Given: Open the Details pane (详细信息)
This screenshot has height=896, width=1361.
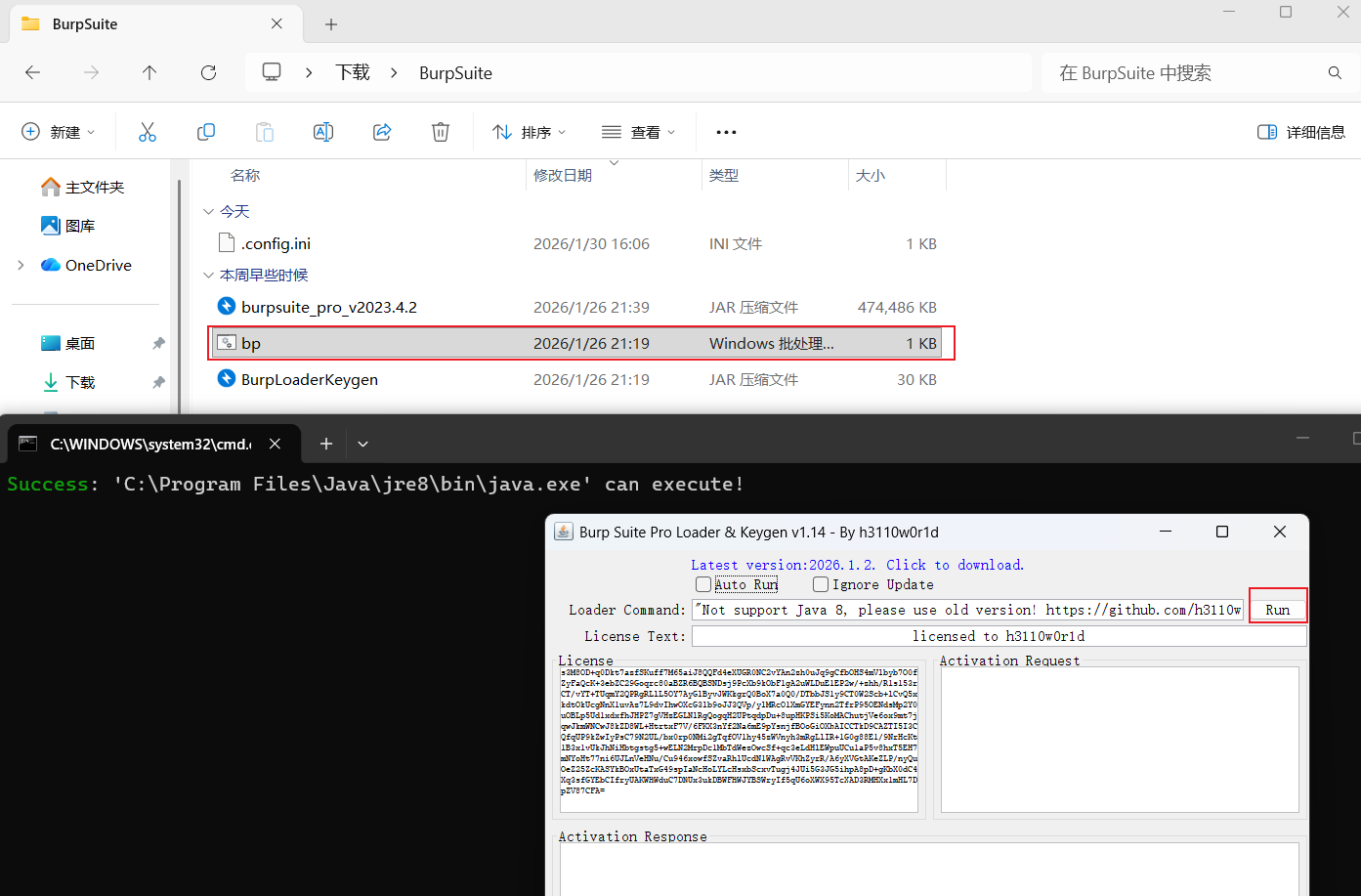Looking at the screenshot, I should [1301, 132].
